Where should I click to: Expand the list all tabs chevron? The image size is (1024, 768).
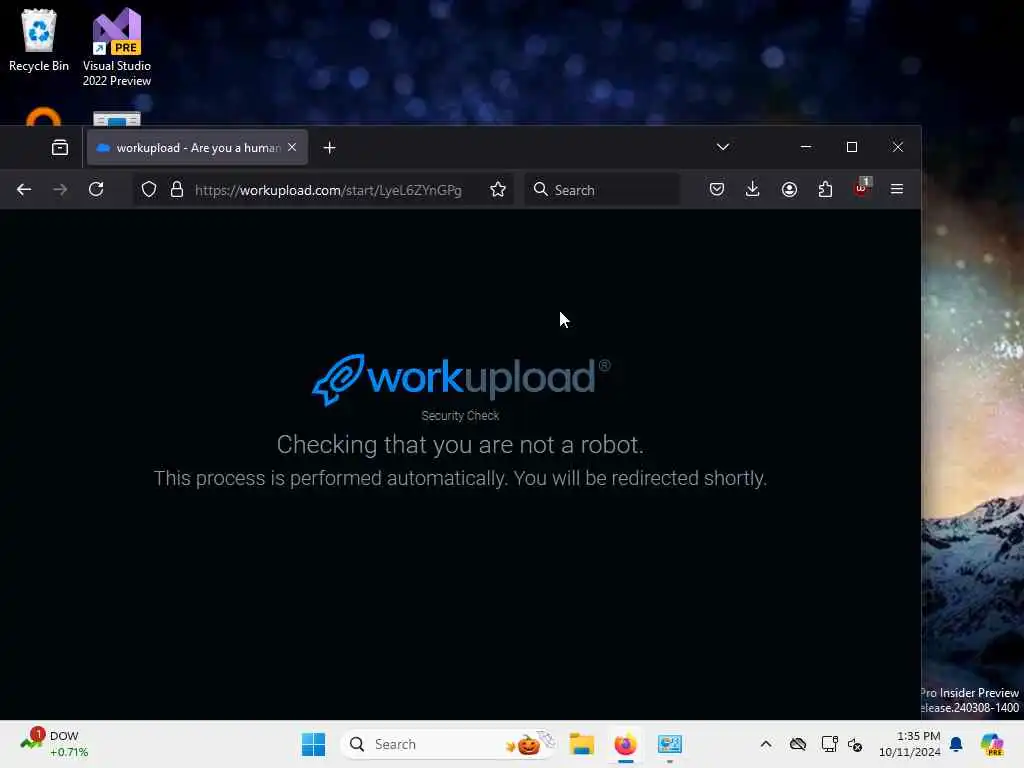(722, 147)
